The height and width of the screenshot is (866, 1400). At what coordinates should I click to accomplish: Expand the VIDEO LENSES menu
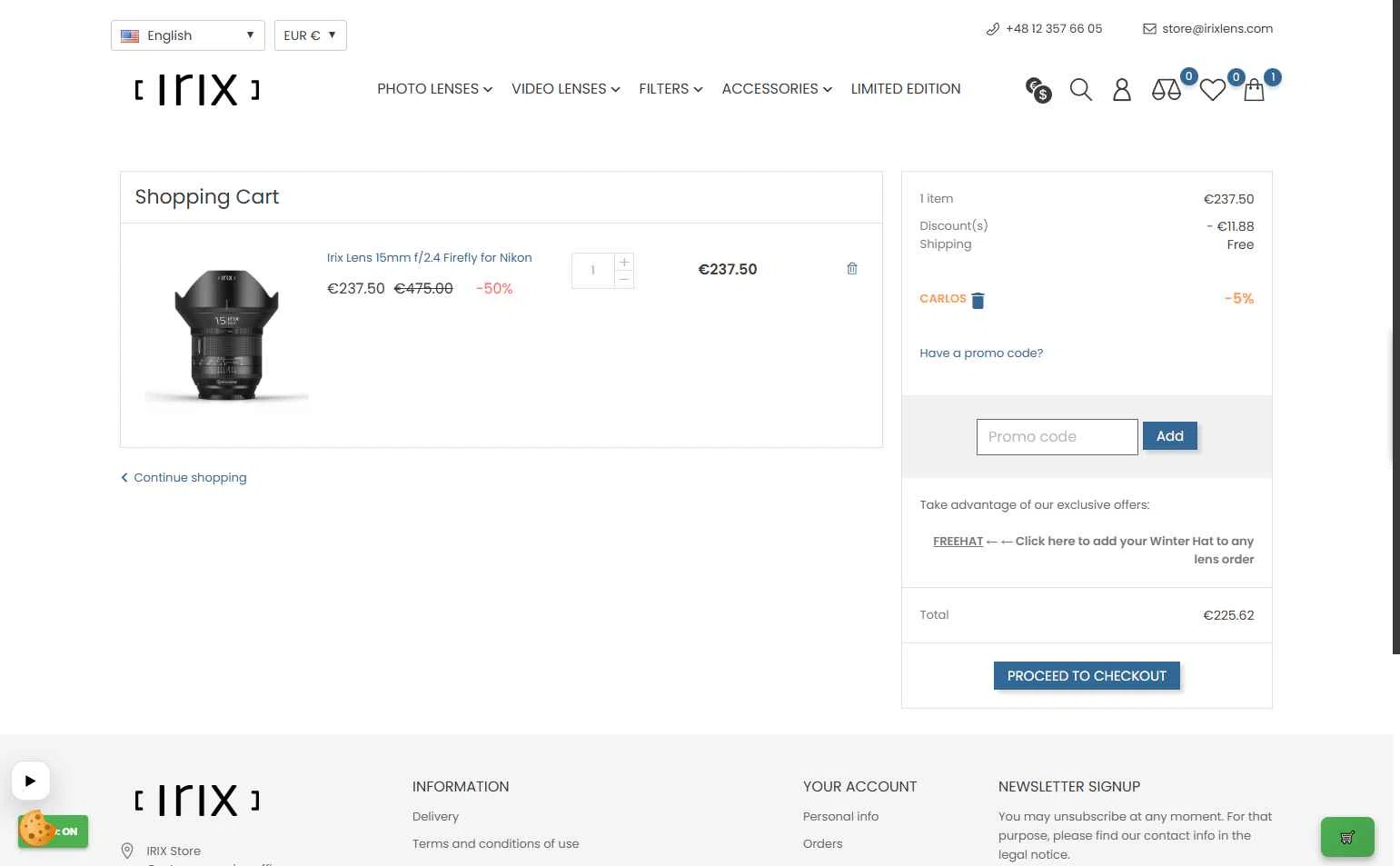point(565,89)
